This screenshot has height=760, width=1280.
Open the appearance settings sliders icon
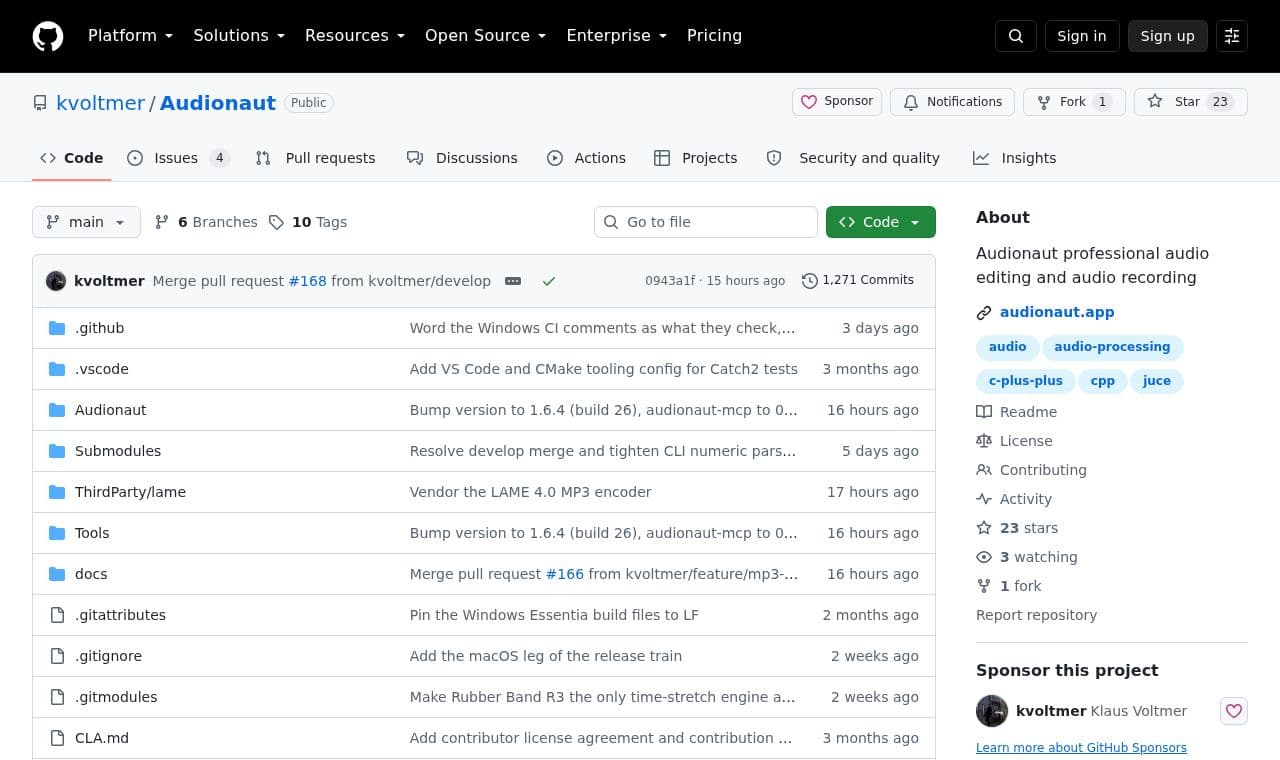(1232, 36)
